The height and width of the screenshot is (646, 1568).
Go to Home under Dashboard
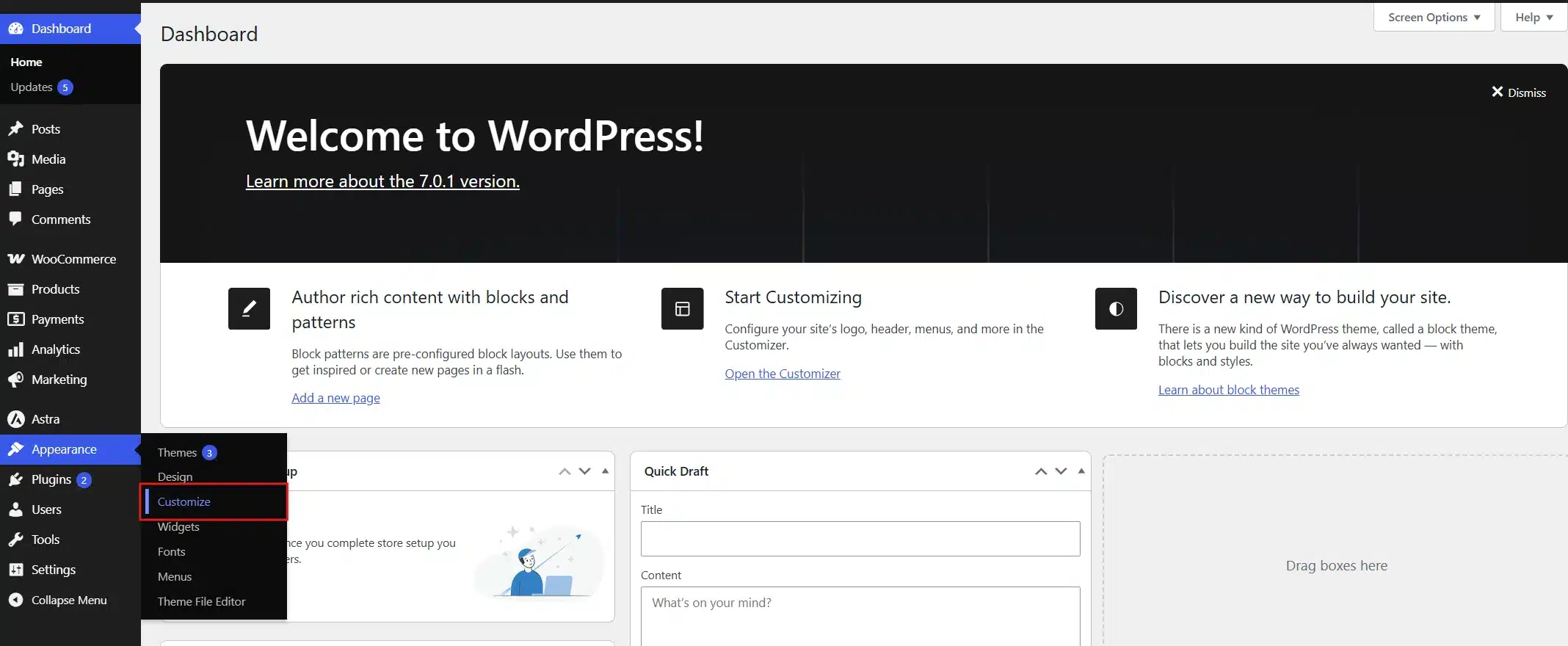click(26, 62)
